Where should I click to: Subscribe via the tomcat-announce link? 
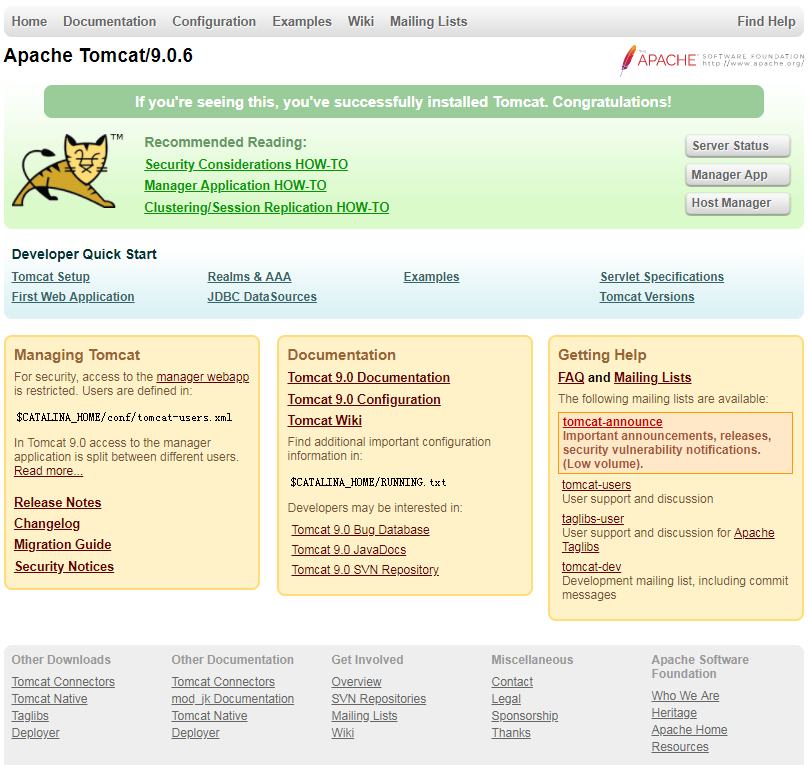(613, 421)
